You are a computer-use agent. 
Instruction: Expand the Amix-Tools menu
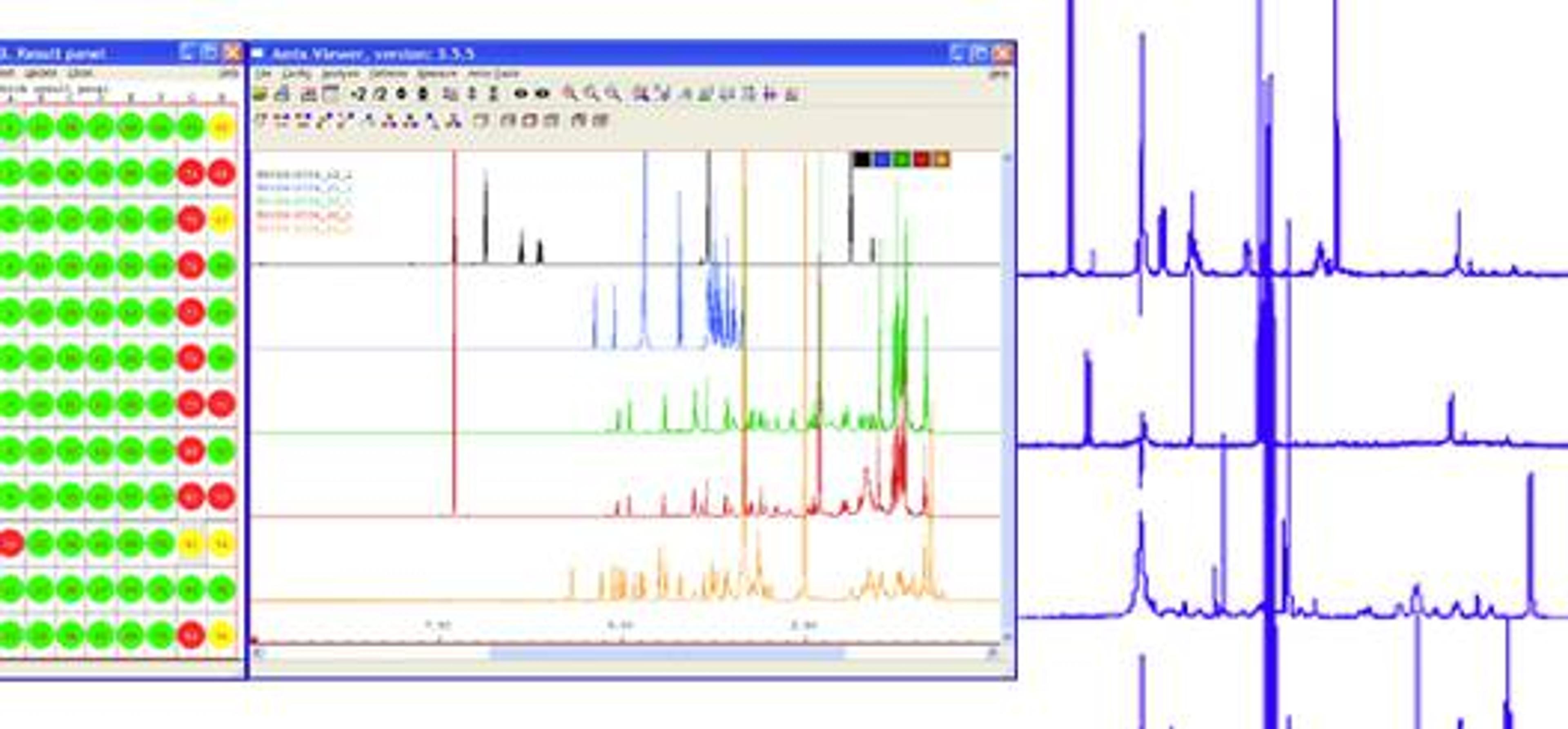pyautogui.click(x=493, y=74)
